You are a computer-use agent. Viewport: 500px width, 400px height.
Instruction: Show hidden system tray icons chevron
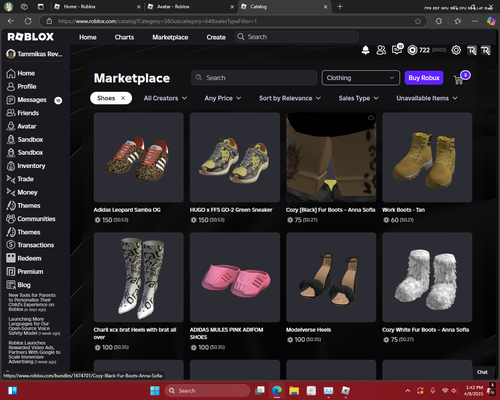pos(408,391)
